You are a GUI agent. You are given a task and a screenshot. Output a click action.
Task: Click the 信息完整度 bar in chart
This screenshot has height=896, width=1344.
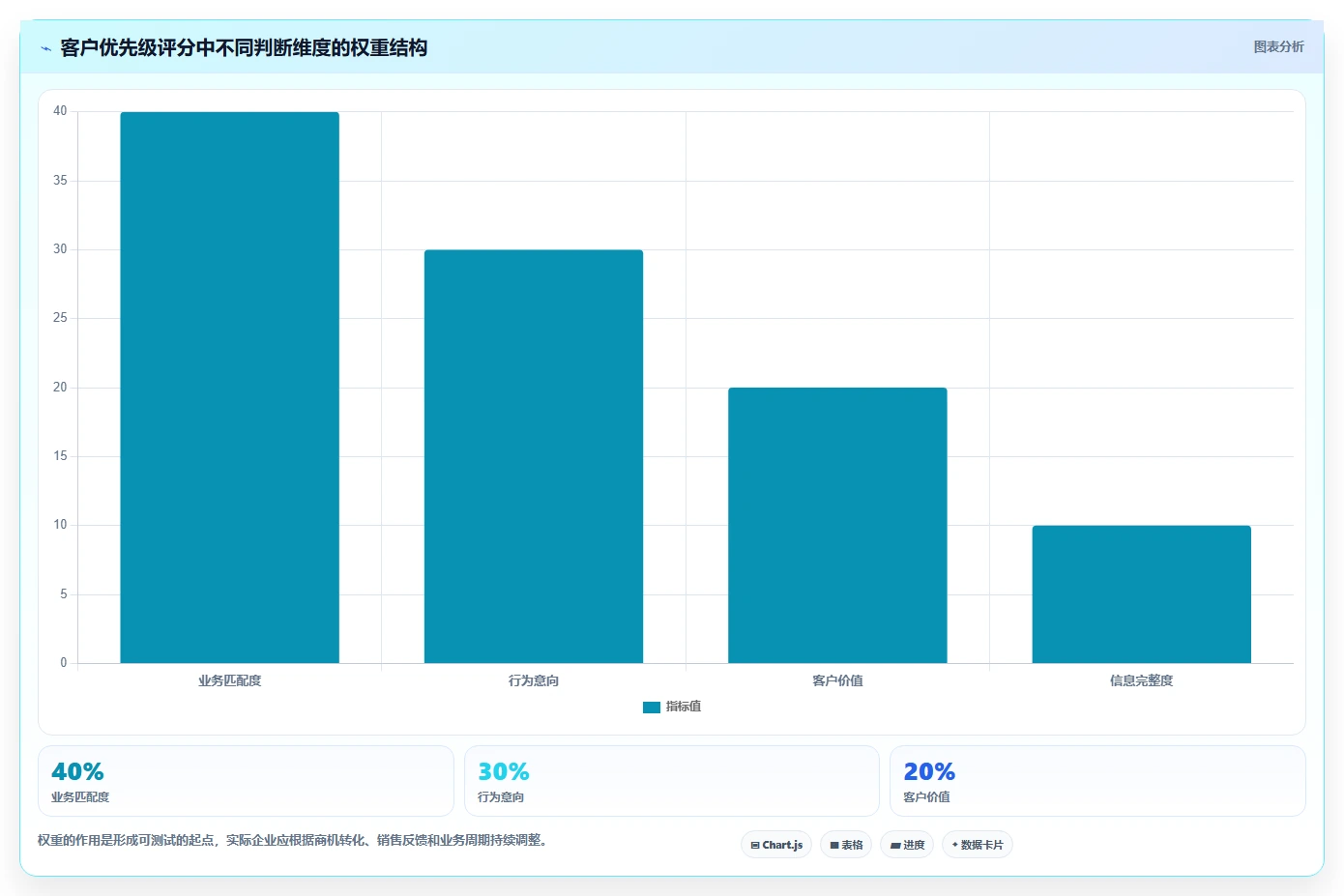pyautogui.click(x=1142, y=594)
